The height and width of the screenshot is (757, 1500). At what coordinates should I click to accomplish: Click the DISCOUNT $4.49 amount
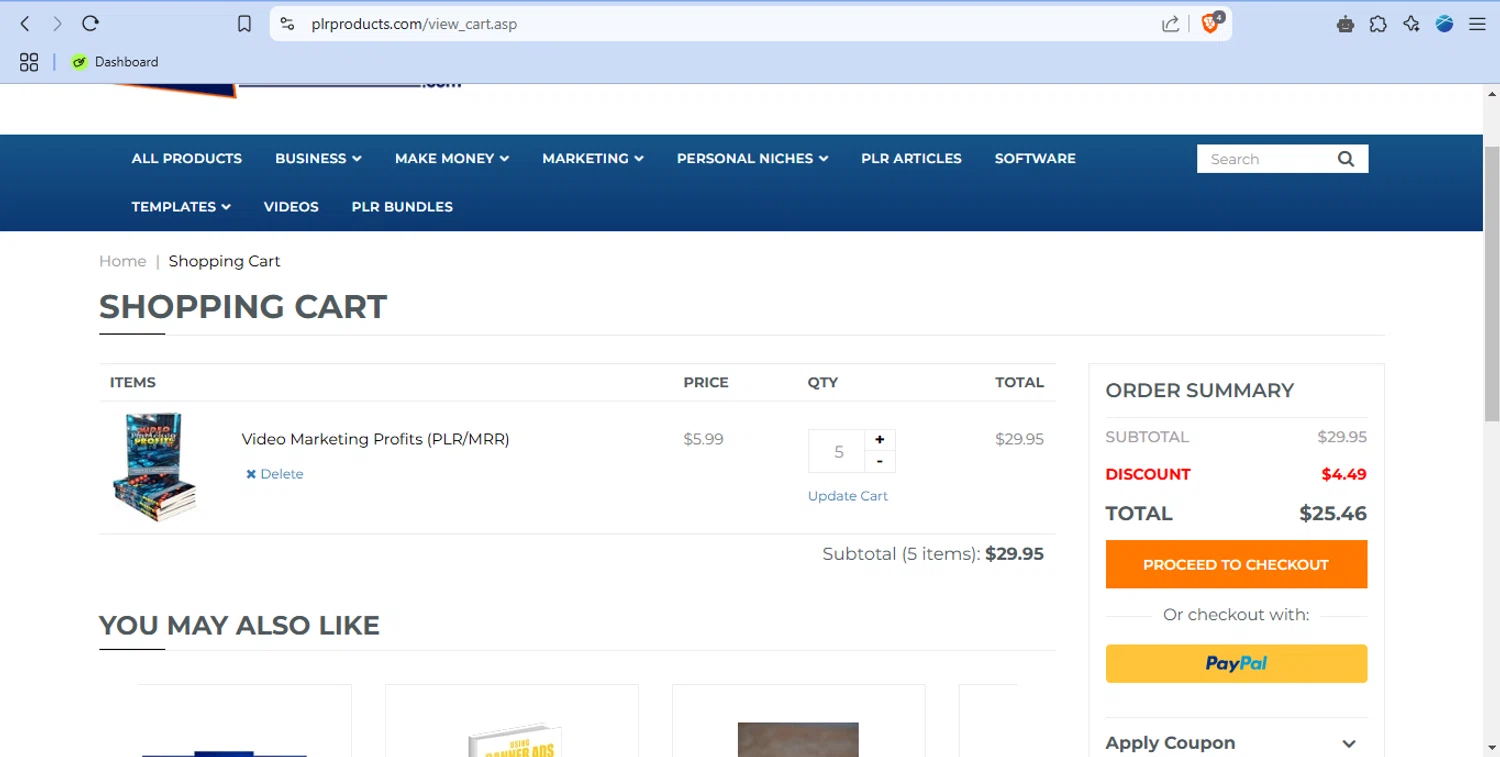point(1344,474)
